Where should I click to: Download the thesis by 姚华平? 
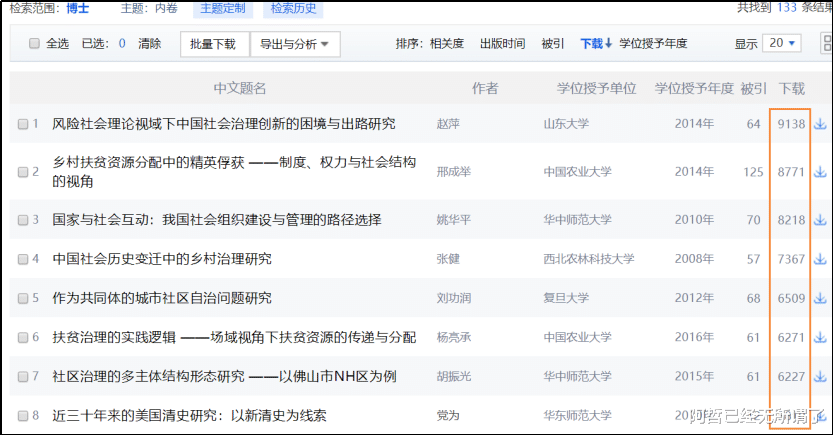coord(820,219)
